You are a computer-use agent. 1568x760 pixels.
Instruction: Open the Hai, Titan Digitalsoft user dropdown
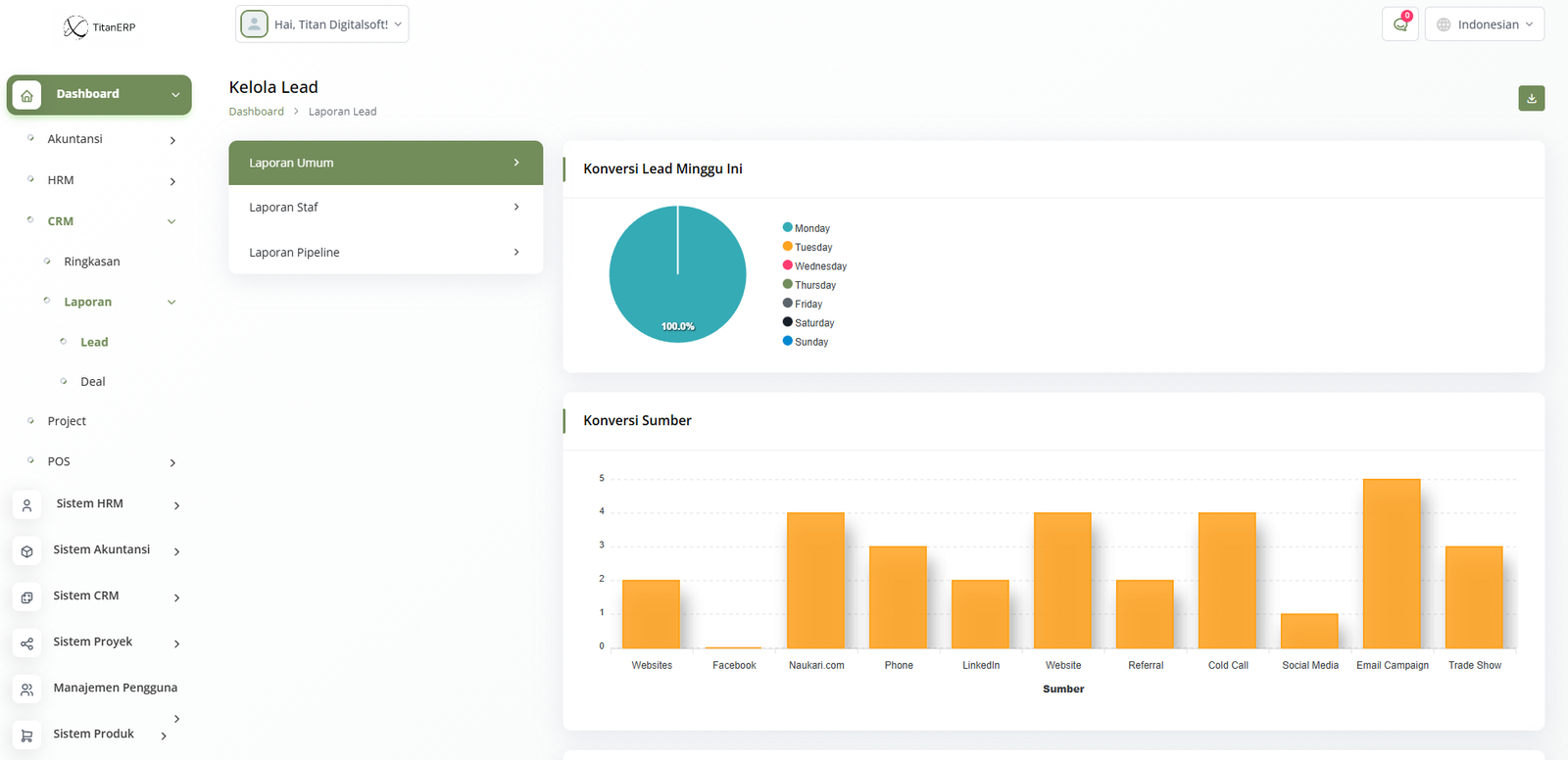[x=322, y=24]
